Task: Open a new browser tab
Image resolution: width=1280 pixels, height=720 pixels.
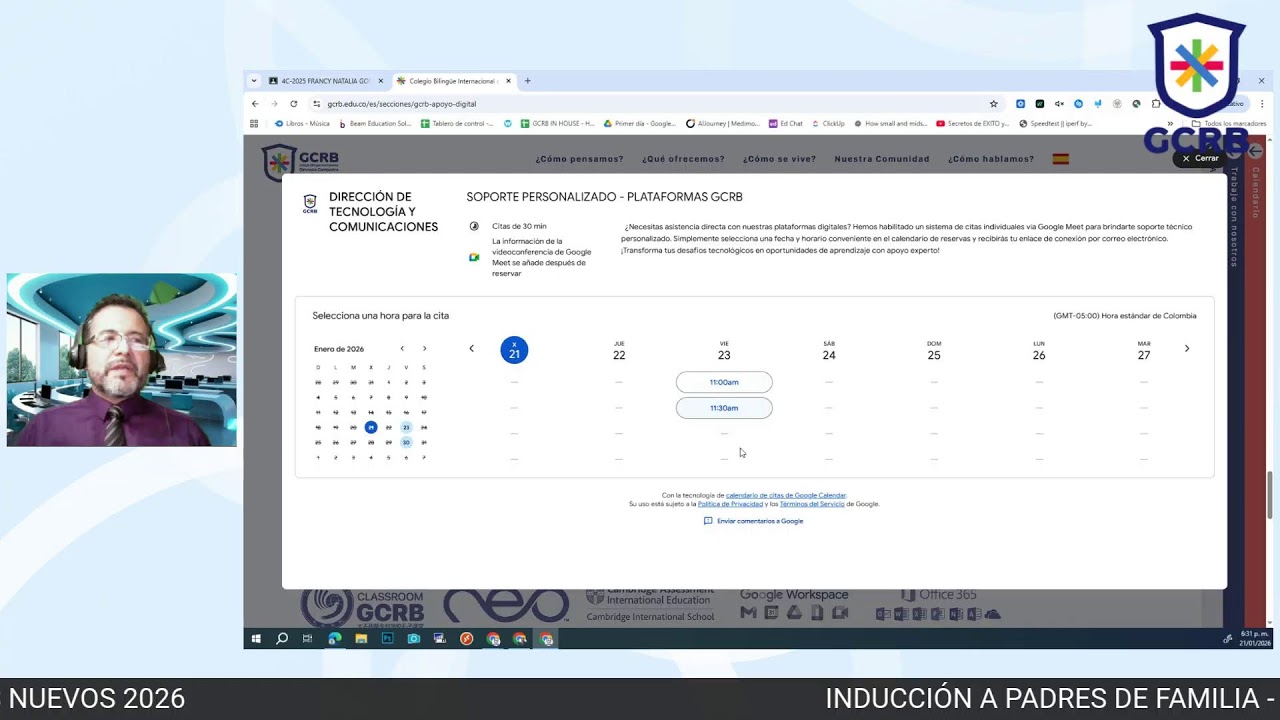Action: pyautogui.click(x=528, y=81)
